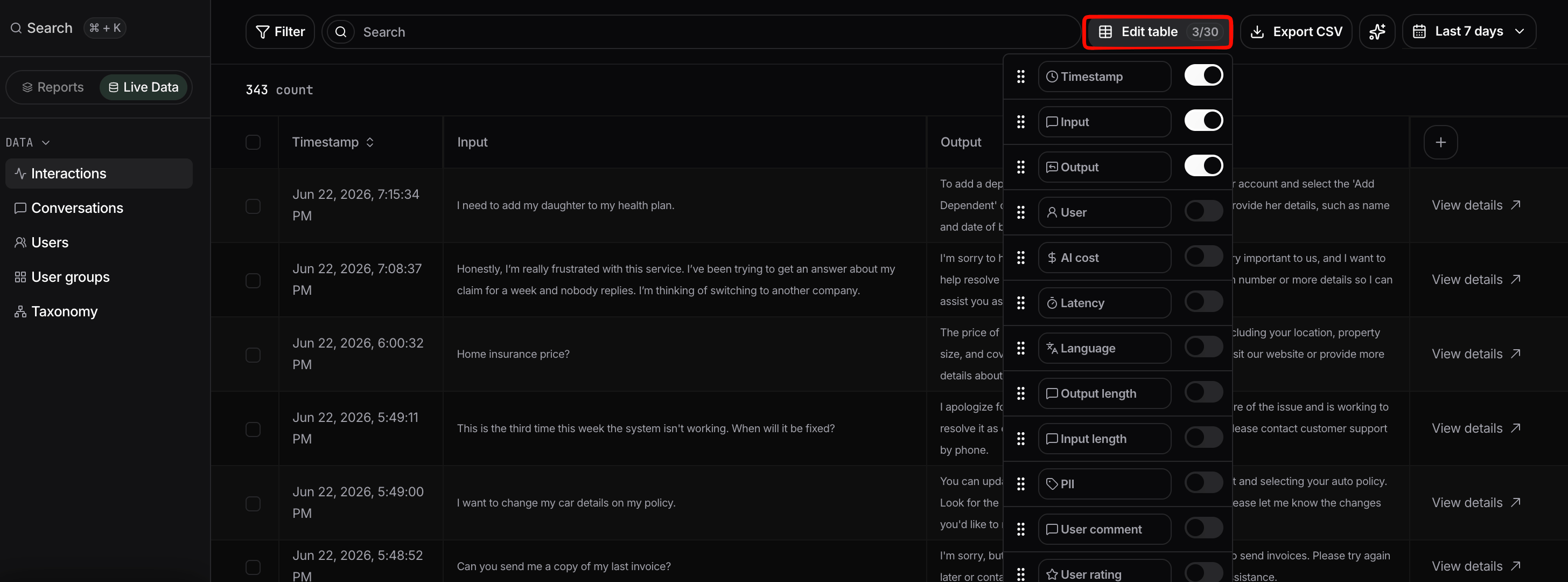Select the Users sidebar item

click(x=99, y=242)
